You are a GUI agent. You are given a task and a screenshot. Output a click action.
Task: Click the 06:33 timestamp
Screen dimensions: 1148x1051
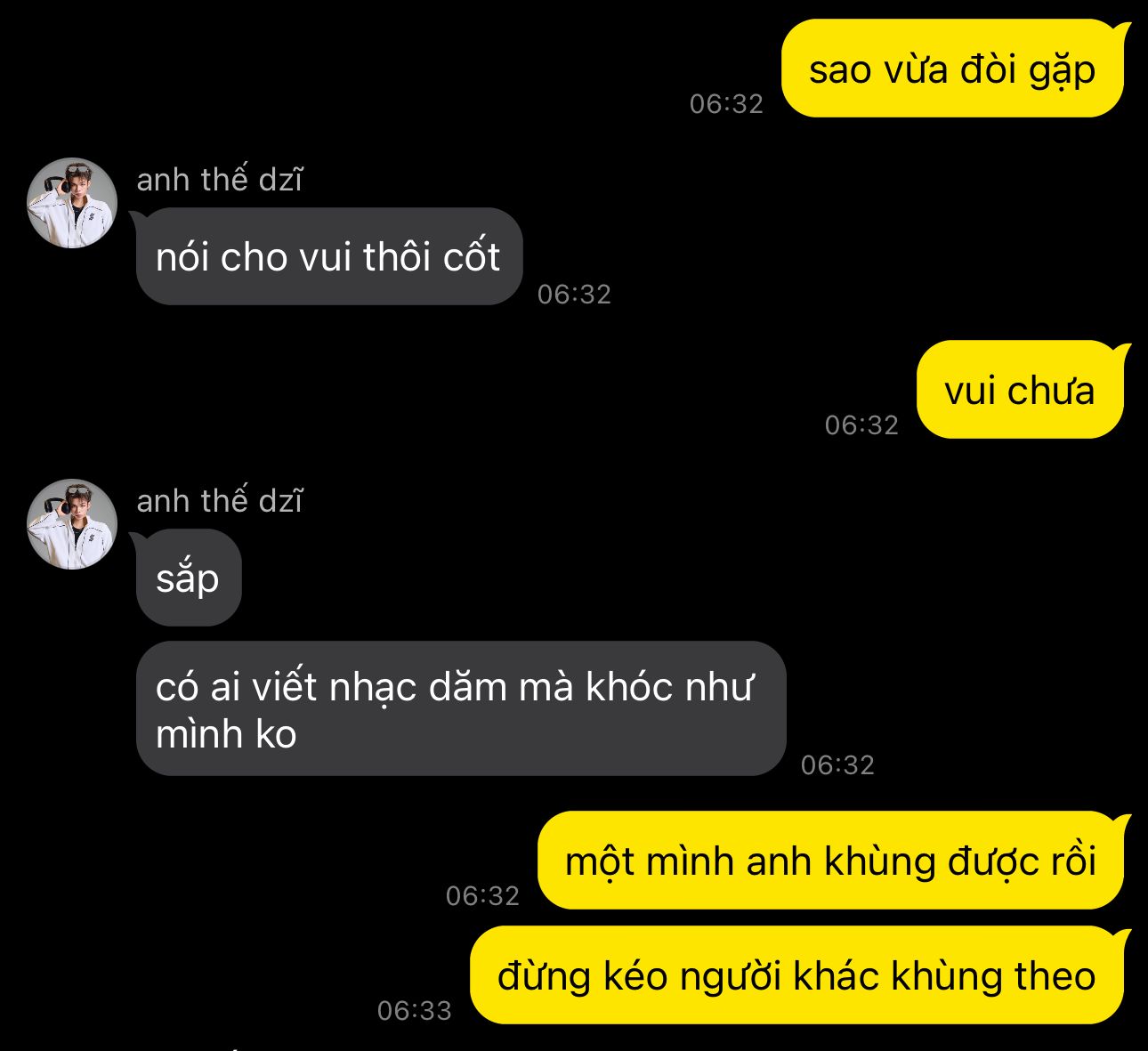coord(415,1010)
